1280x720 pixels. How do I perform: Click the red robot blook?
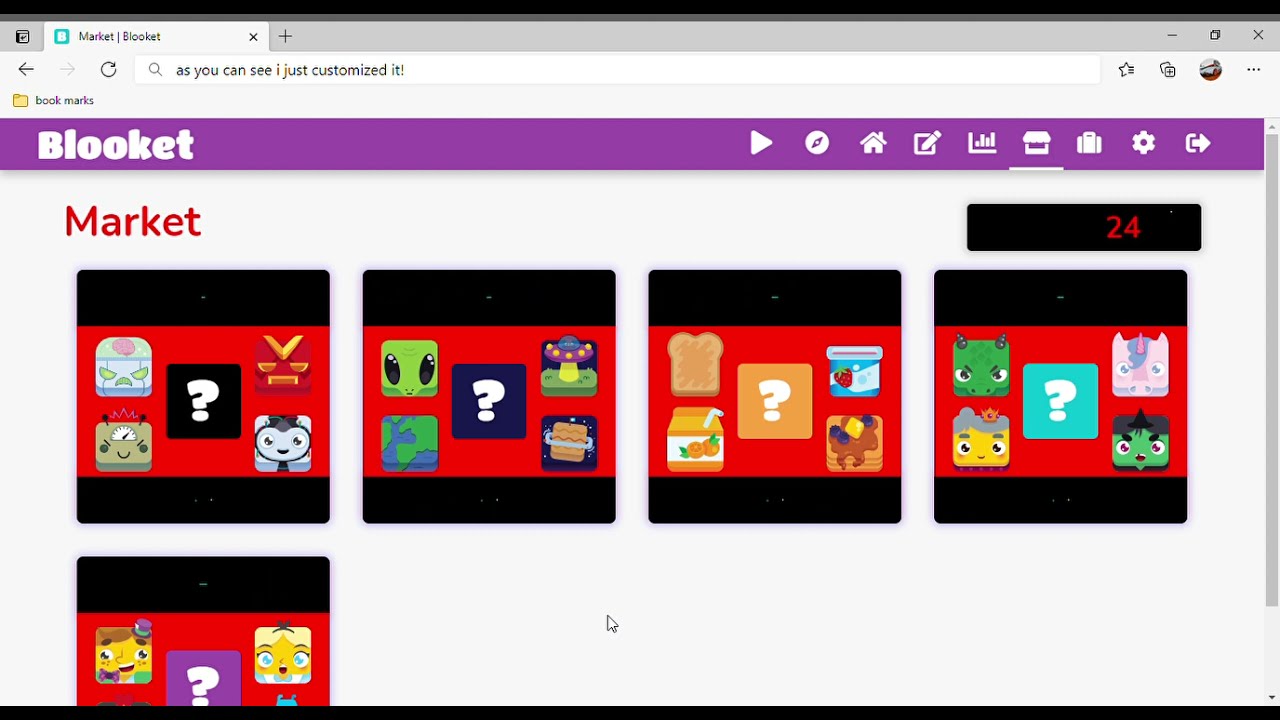[x=283, y=365]
